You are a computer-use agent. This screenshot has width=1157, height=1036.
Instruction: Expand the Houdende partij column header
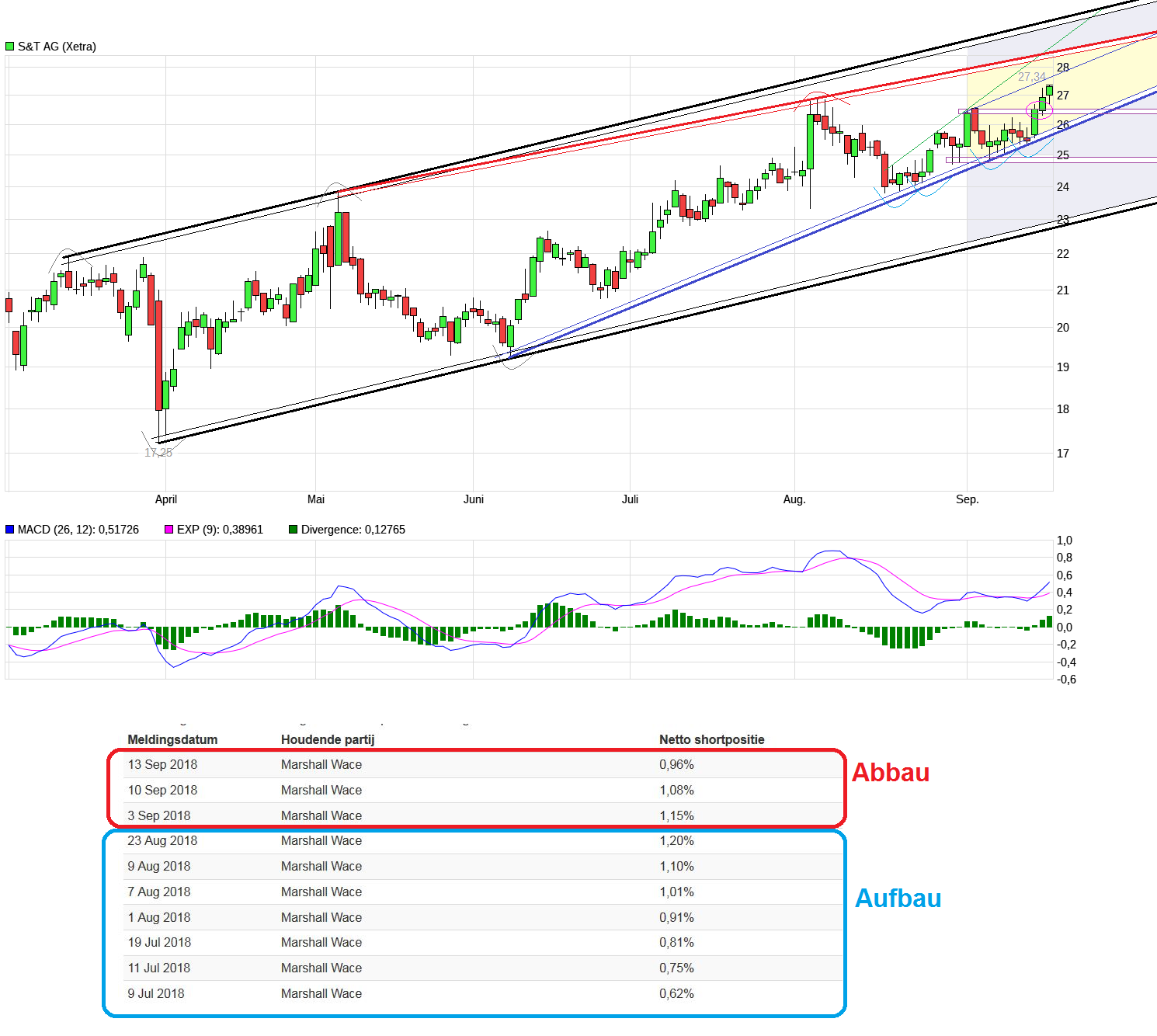tap(328, 739)
